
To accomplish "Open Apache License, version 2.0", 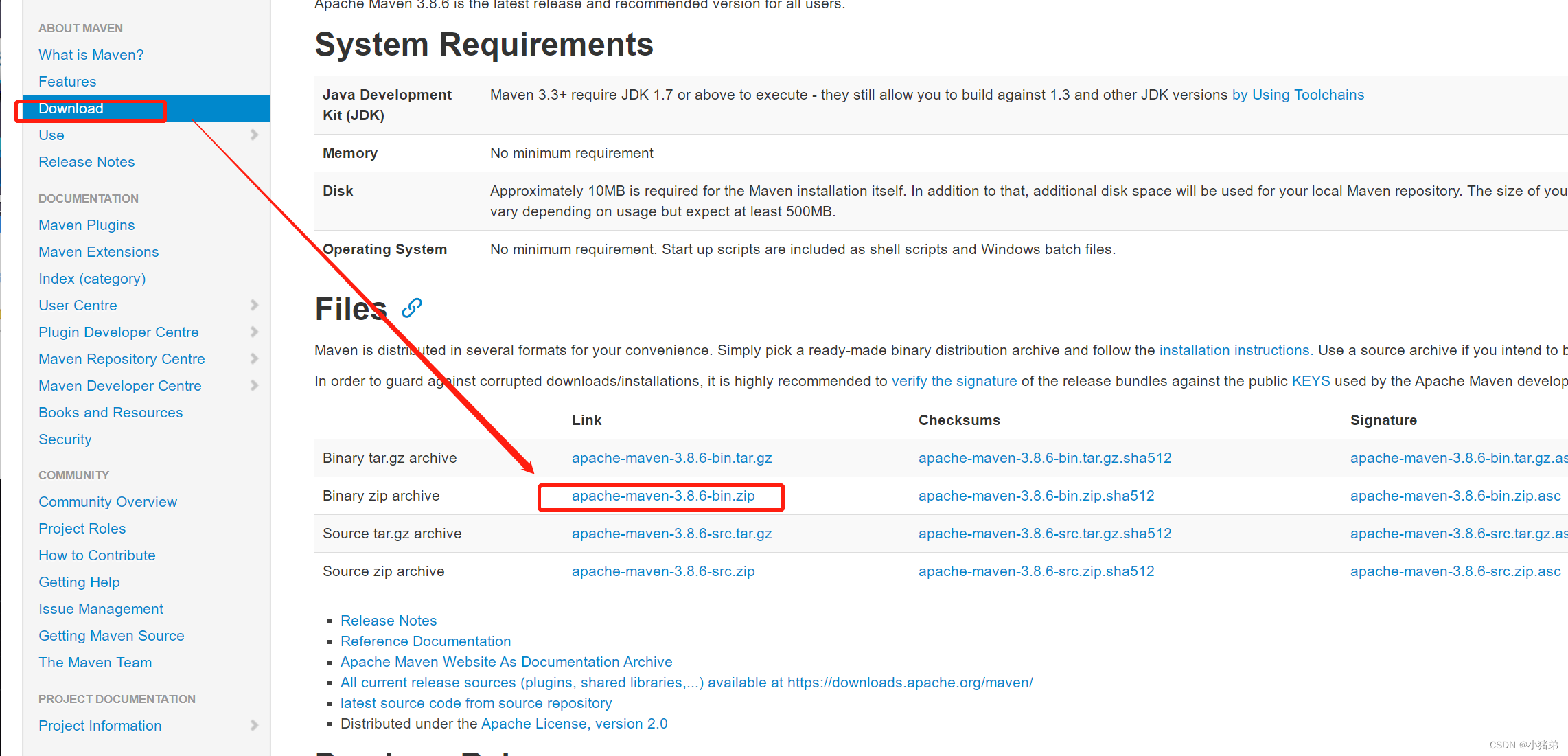I will coord(575,724).
